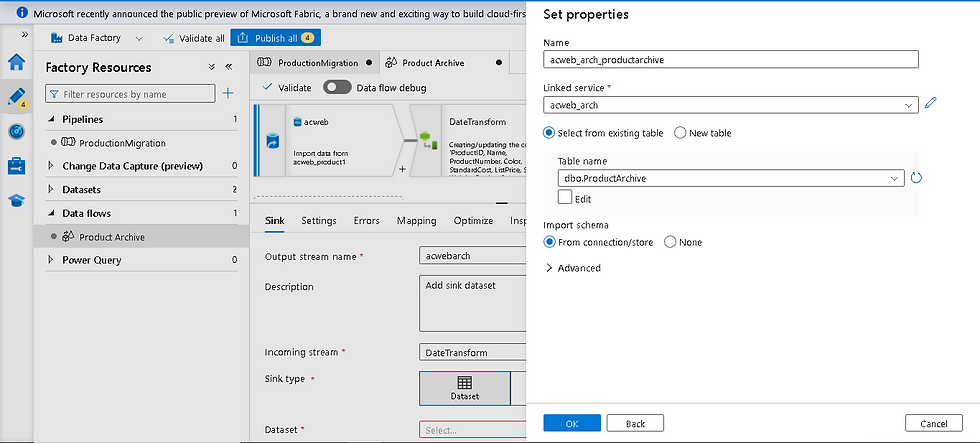The width and height of the screenshot is (980, 443).
Task: Open the Monitor hub in sidebar
Action: point(16,131)
